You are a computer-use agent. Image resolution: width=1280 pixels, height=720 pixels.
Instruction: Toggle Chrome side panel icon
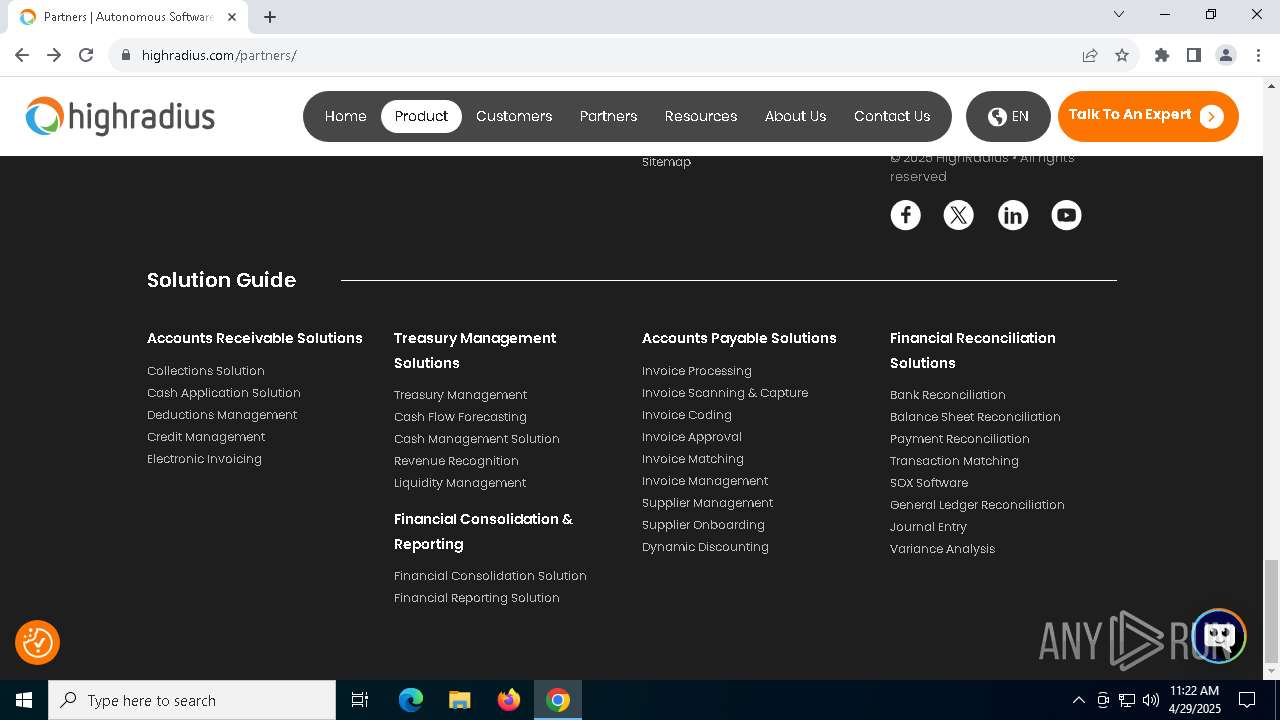(x=1194, y=55)
